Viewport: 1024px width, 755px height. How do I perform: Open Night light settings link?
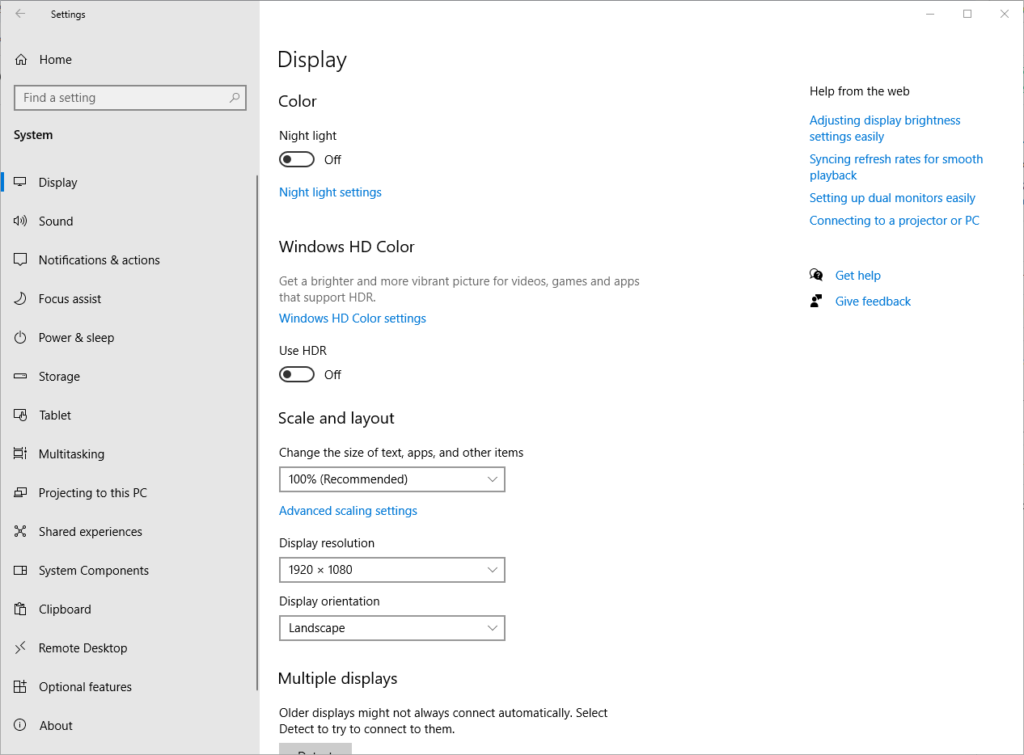point(330,192)
